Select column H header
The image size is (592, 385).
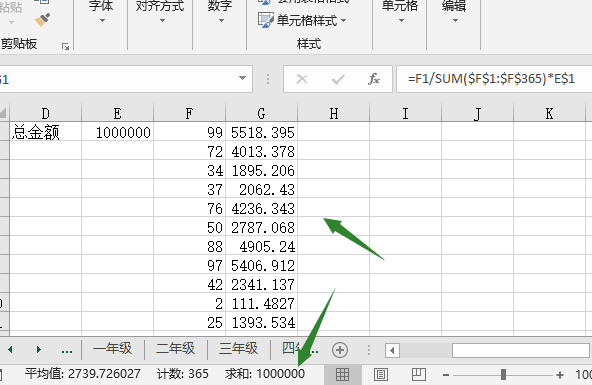coord(333,113)
